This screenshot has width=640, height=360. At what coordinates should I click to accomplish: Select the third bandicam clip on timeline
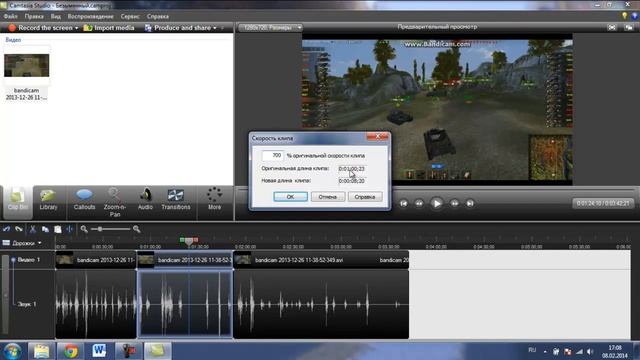[321, 260]
